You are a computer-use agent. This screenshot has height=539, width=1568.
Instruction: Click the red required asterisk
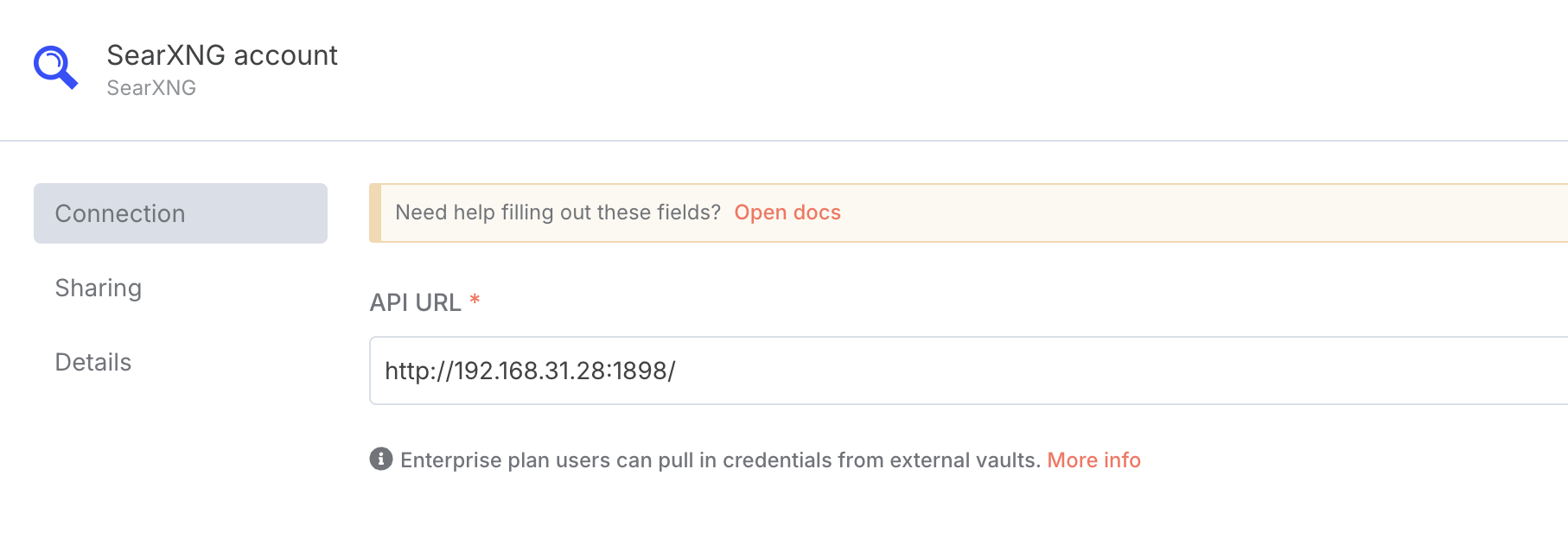click(475, 300)
